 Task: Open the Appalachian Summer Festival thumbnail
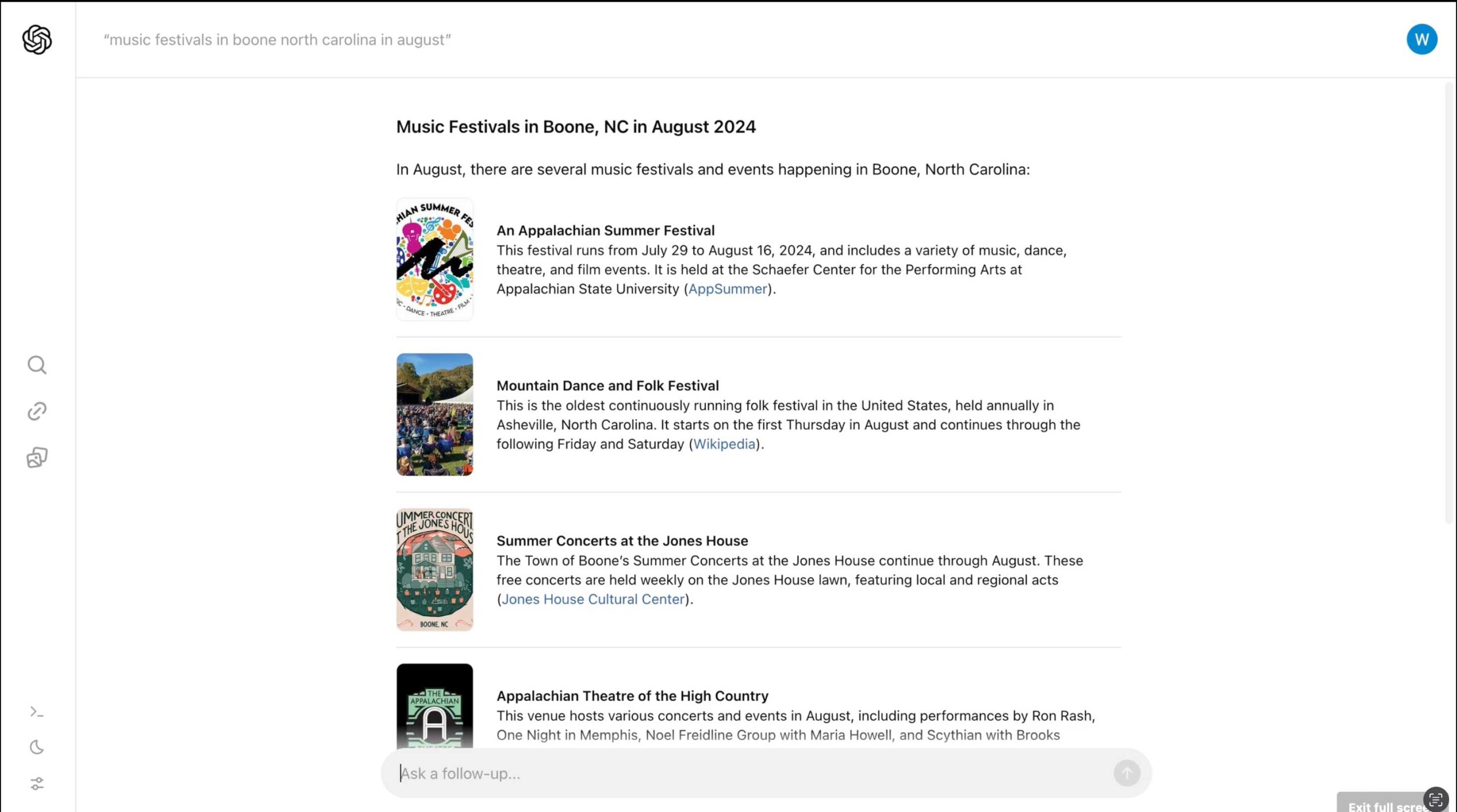point(434,259)
